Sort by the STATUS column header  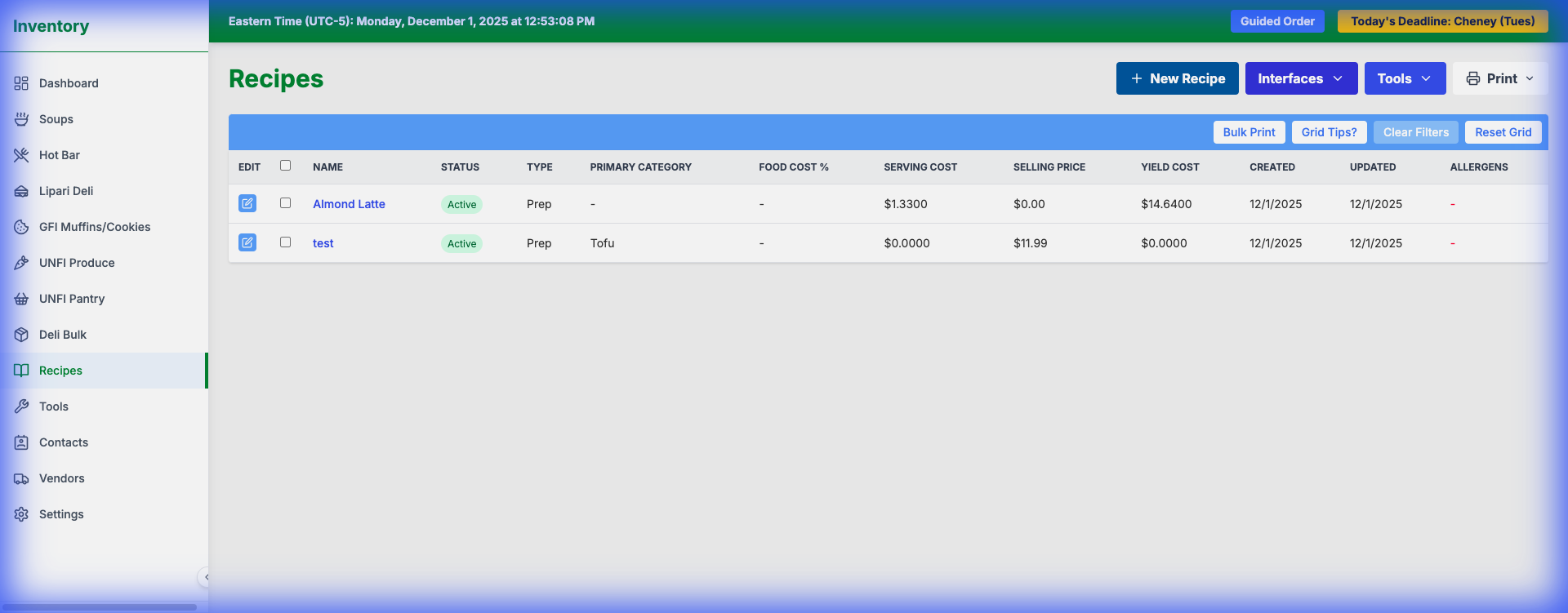pos(460,167)
